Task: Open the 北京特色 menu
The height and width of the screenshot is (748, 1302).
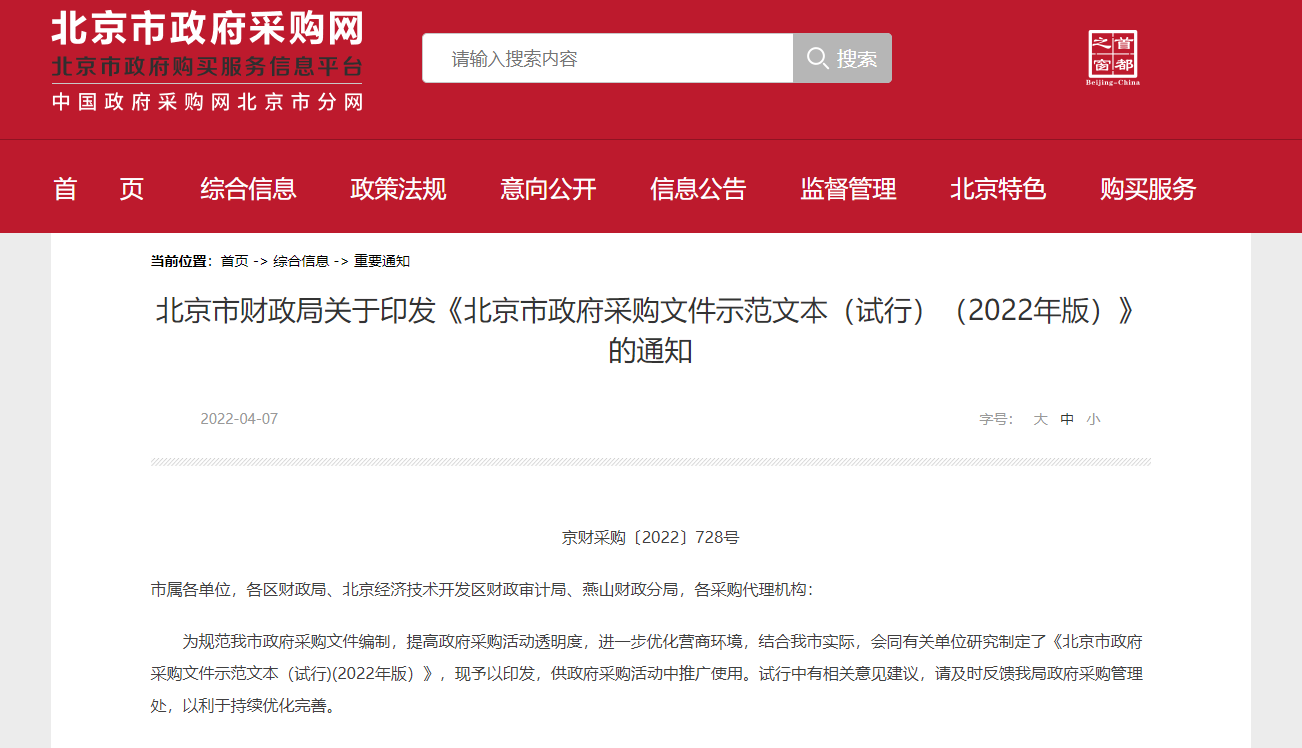Action: click(998, 188)
